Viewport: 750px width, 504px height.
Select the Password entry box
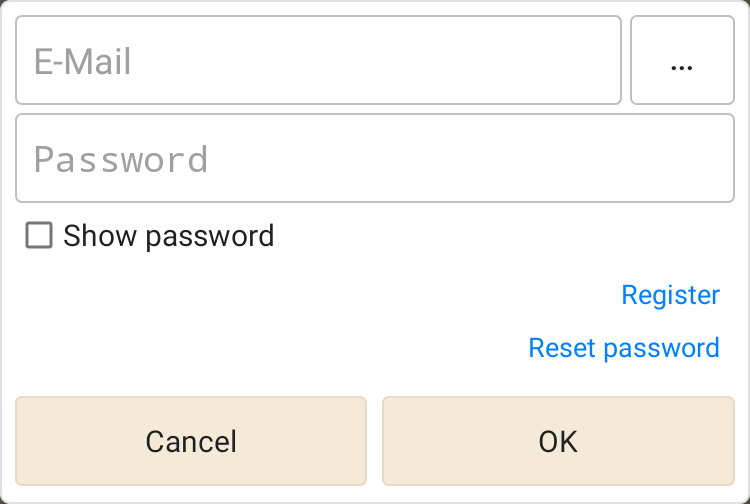click(375, 159)
